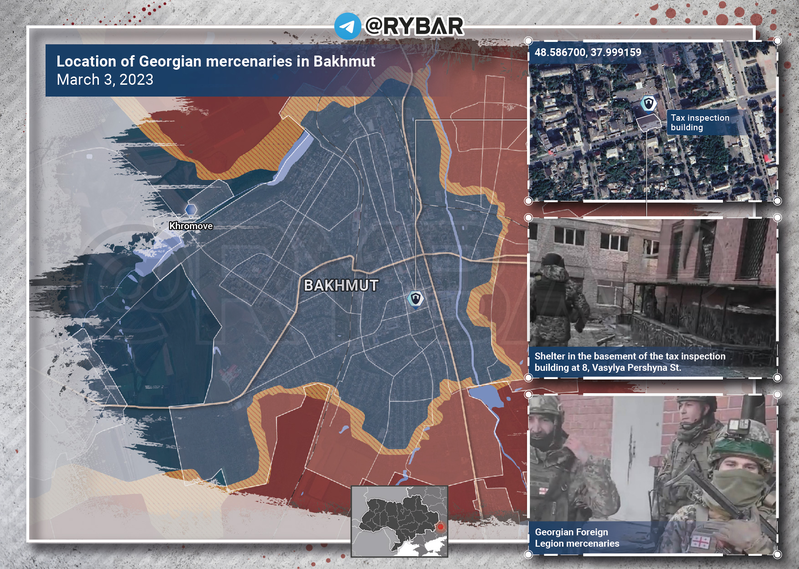Open the Georgian Legion soldiers photo
The image size is (799, 569).
[652, 474]
